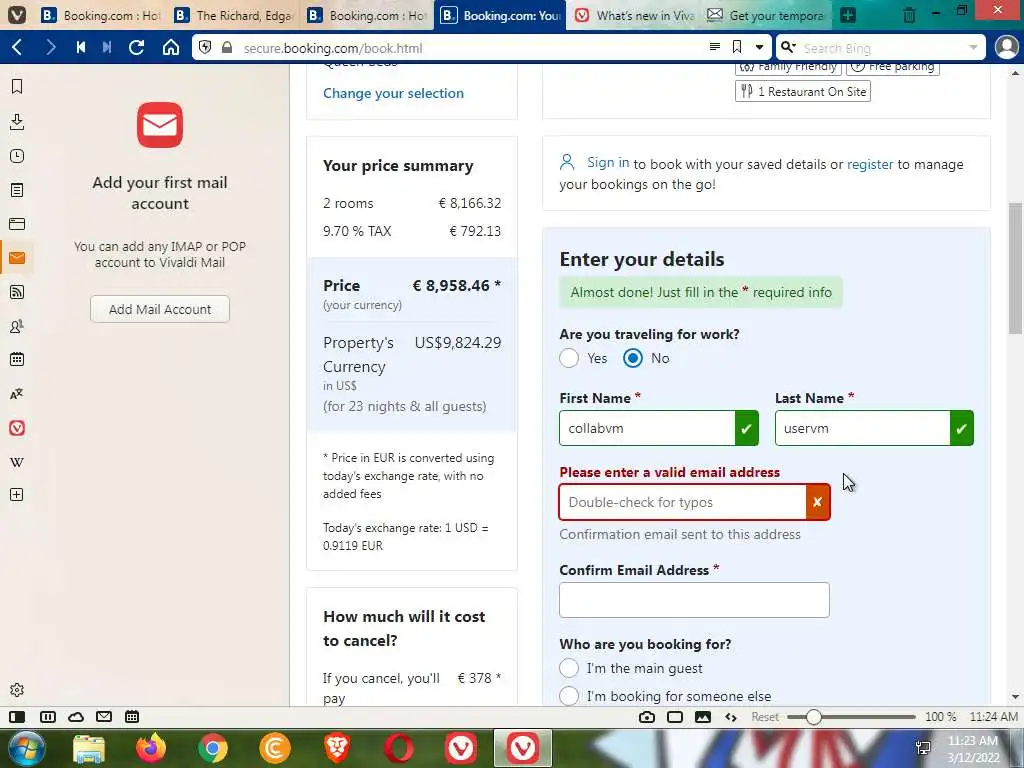1024x768 pixels.
Task: Switch to The Richard, Edgar tab
Action: click(234, 15)
